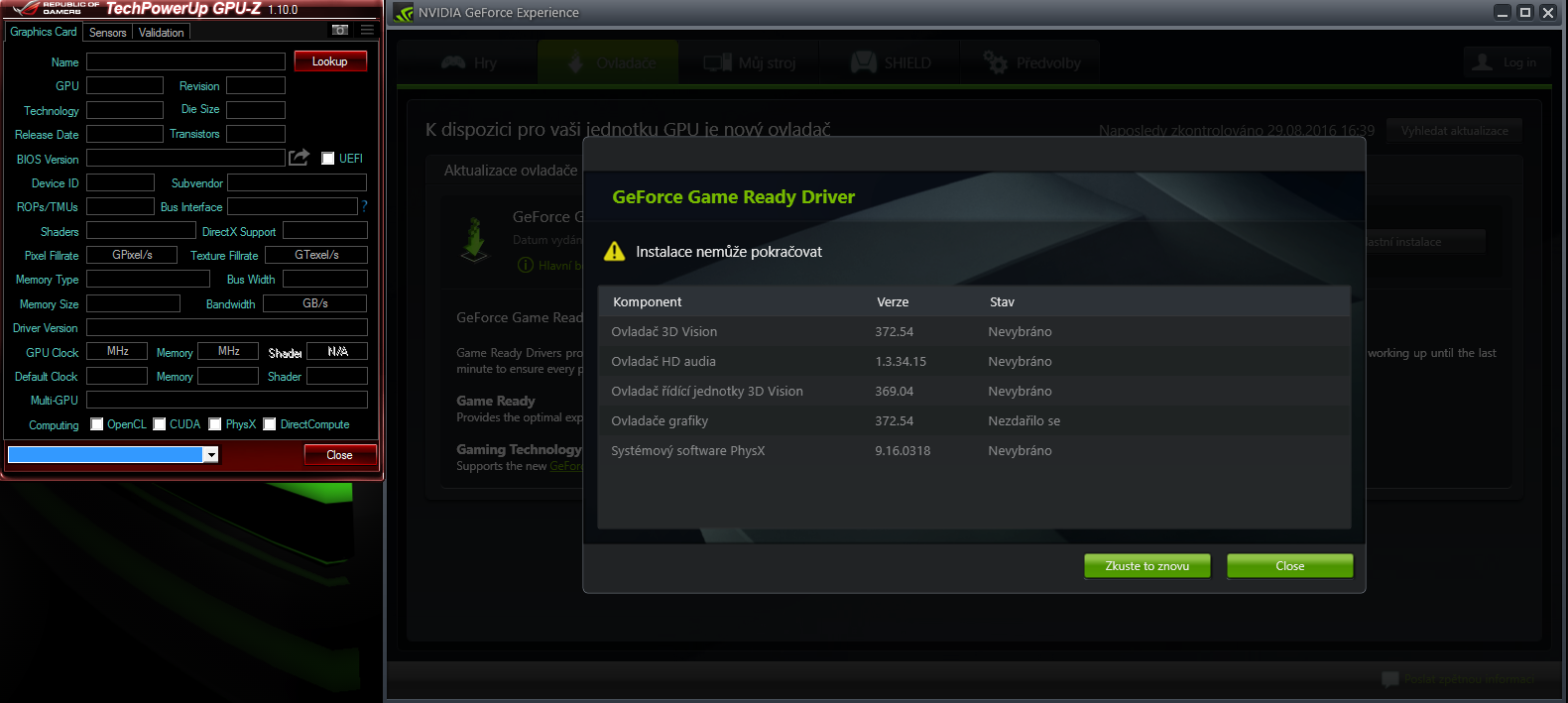Click the green download arrow driver icon
1568x703 pixels.
(x=475, y=239)
